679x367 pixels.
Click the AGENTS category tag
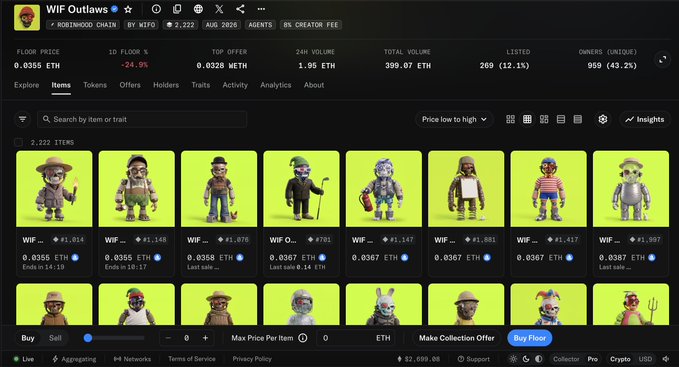pyautogui.click(x=260, y=25)
